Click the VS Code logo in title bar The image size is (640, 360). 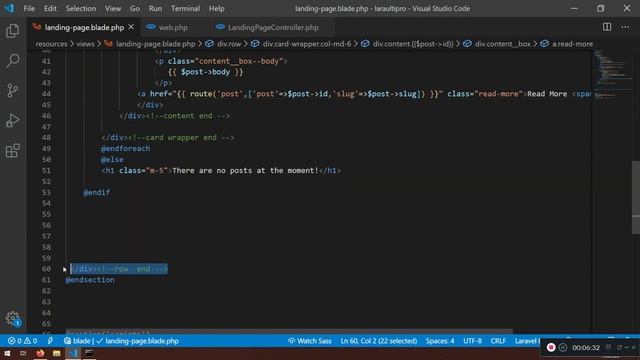[x=9, y=8]
